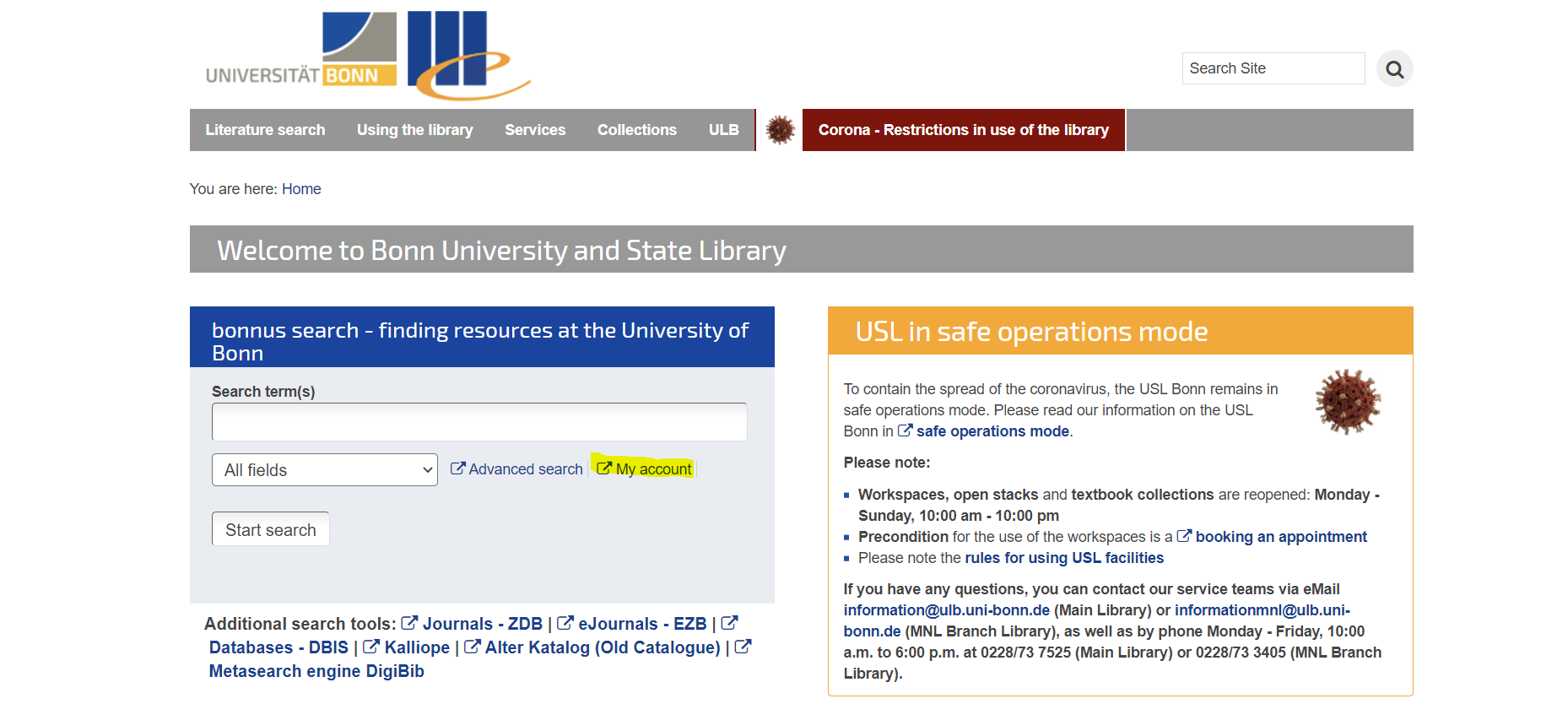1568x704 pixels.
Task: Open the ULB menu
Action: tap(723, 130)
